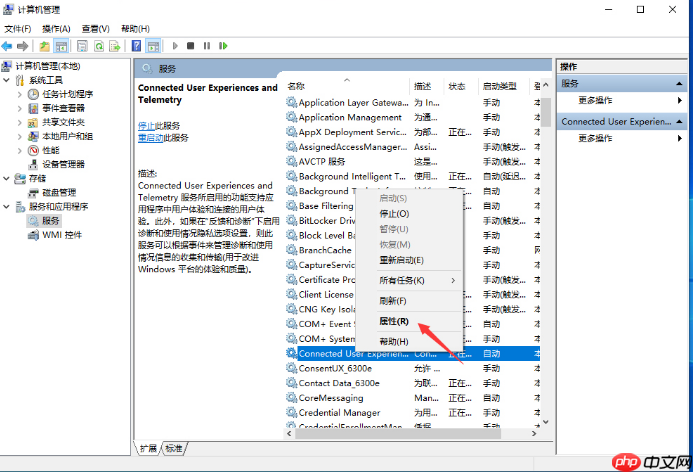Expand the 事件查看器 node arrow
This screenshot has width=693, height=472.
point(19,108)
